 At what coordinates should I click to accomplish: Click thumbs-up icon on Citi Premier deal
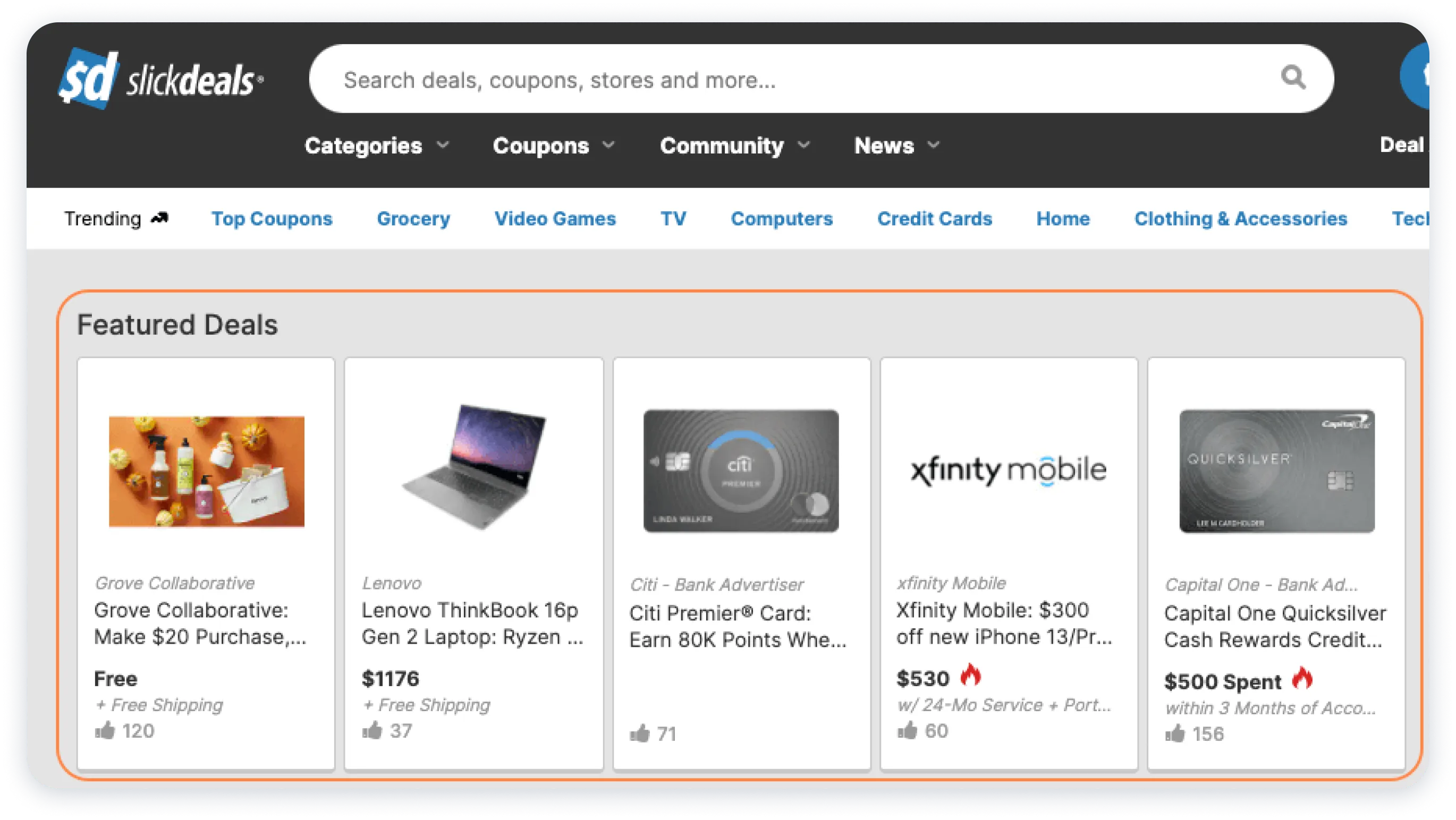coord(640,733)
